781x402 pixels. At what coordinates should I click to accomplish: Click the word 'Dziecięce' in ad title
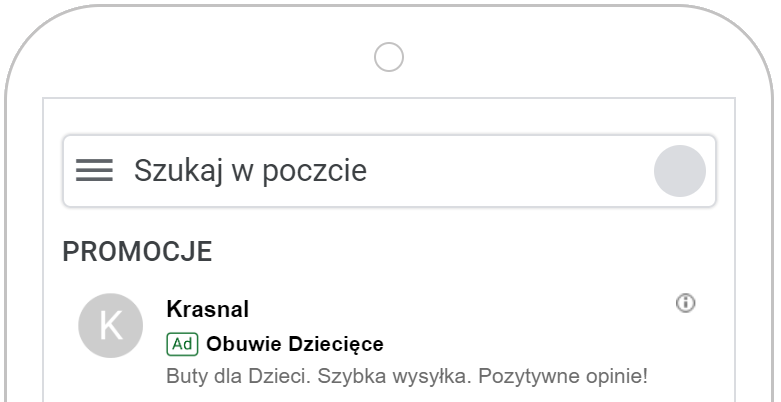click(337, 345)
